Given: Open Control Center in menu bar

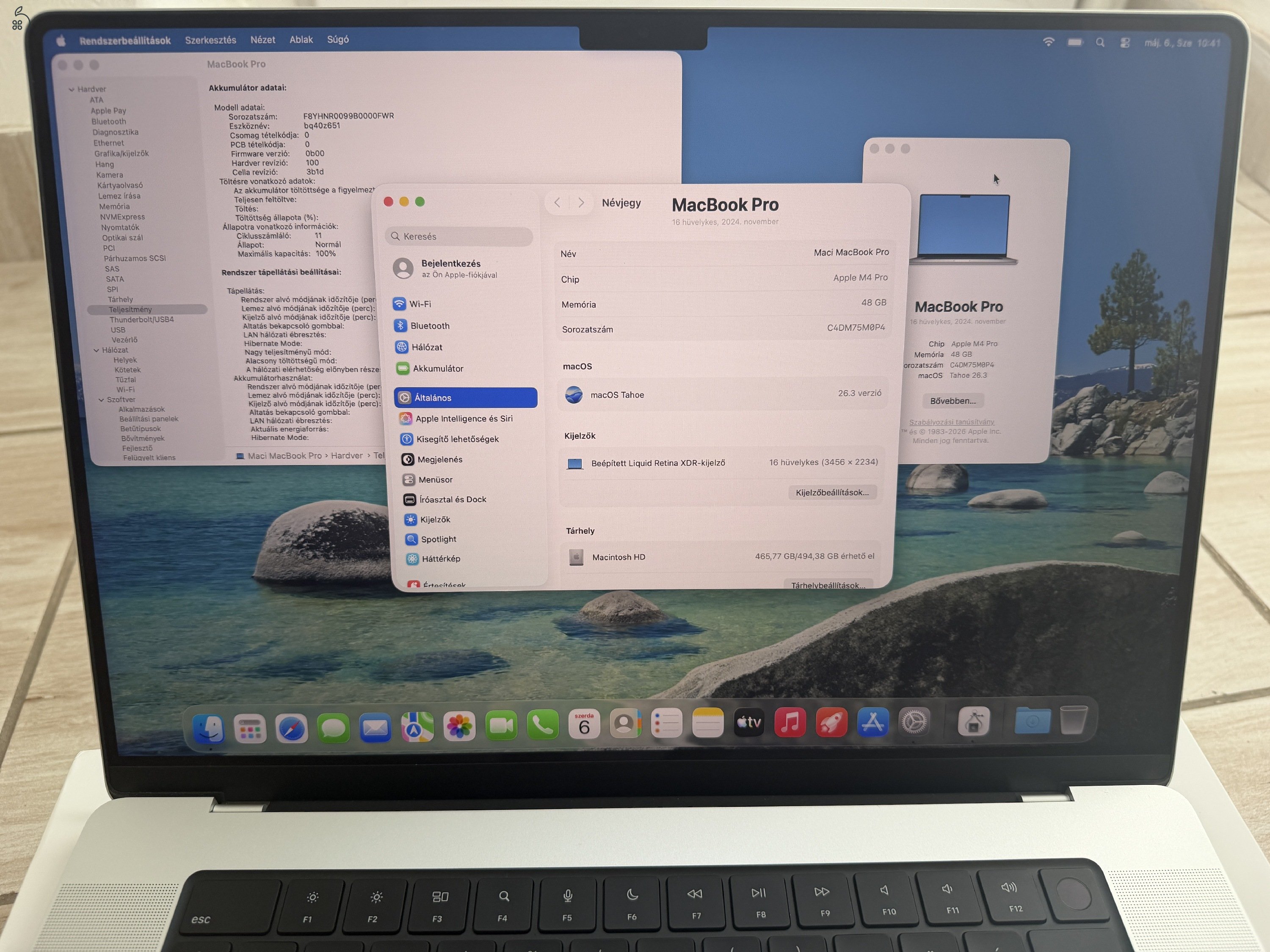Looking at the screenshot, I should click(1125, 43).
